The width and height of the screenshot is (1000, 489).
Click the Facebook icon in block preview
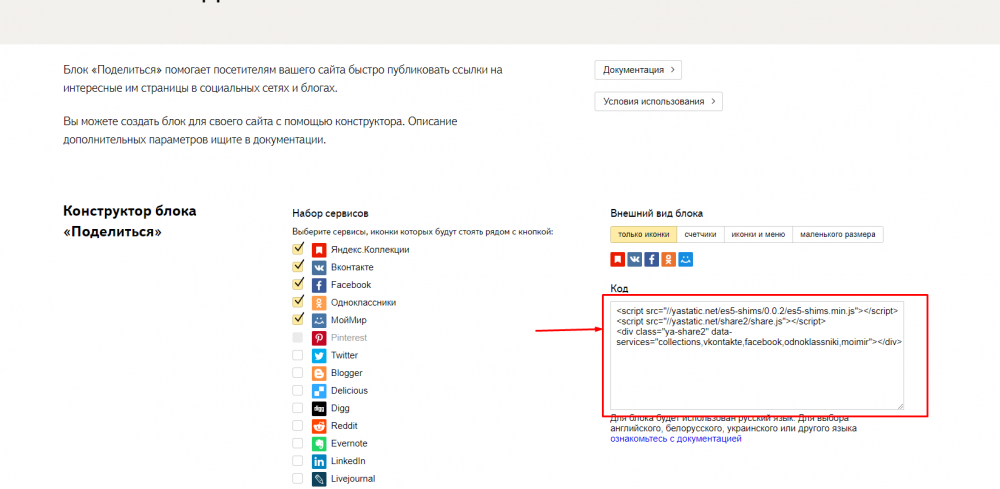pos(652,260)
